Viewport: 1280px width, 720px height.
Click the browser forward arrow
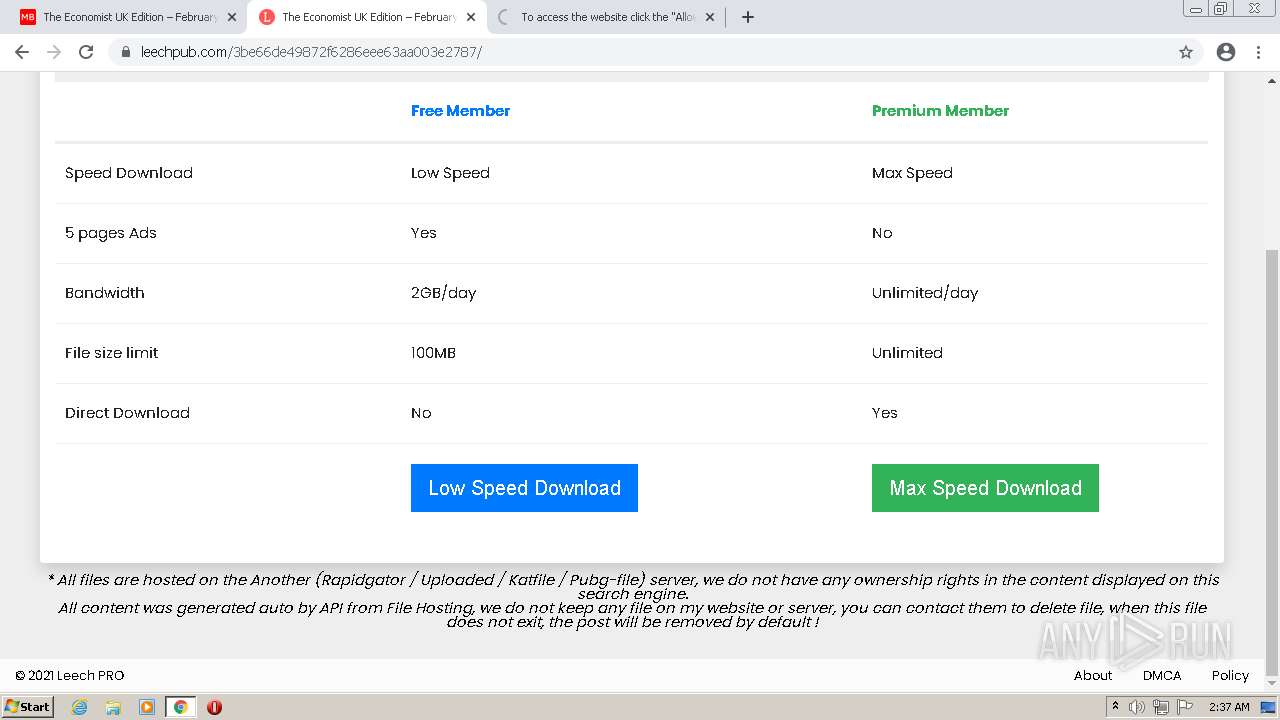coord(54,52)
